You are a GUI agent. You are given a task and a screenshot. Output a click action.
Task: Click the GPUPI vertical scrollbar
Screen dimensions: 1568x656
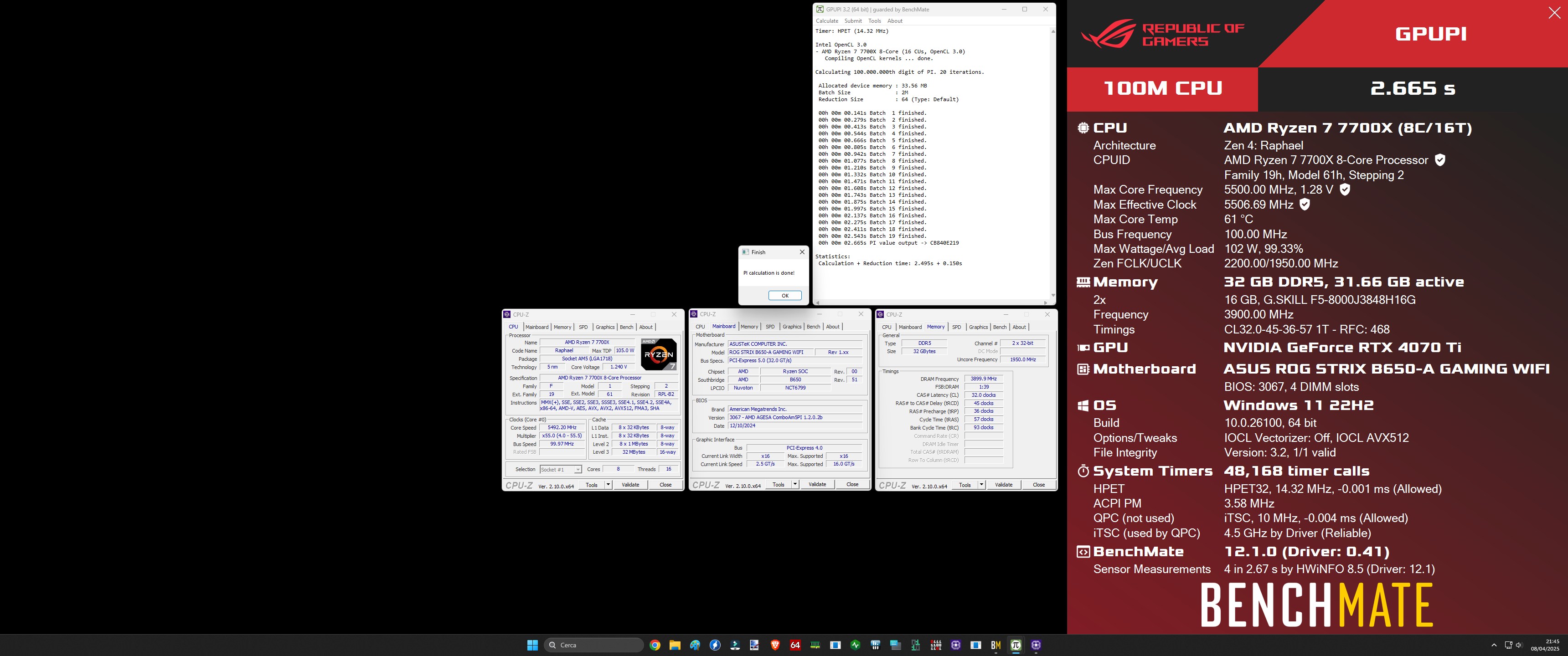(x=1053, y=163)
